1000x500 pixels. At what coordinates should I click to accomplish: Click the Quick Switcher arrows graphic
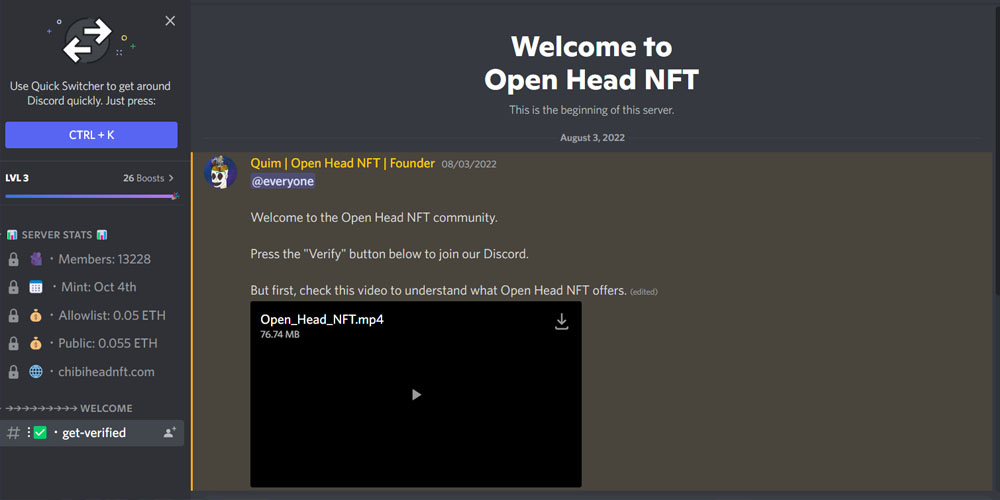88,40
